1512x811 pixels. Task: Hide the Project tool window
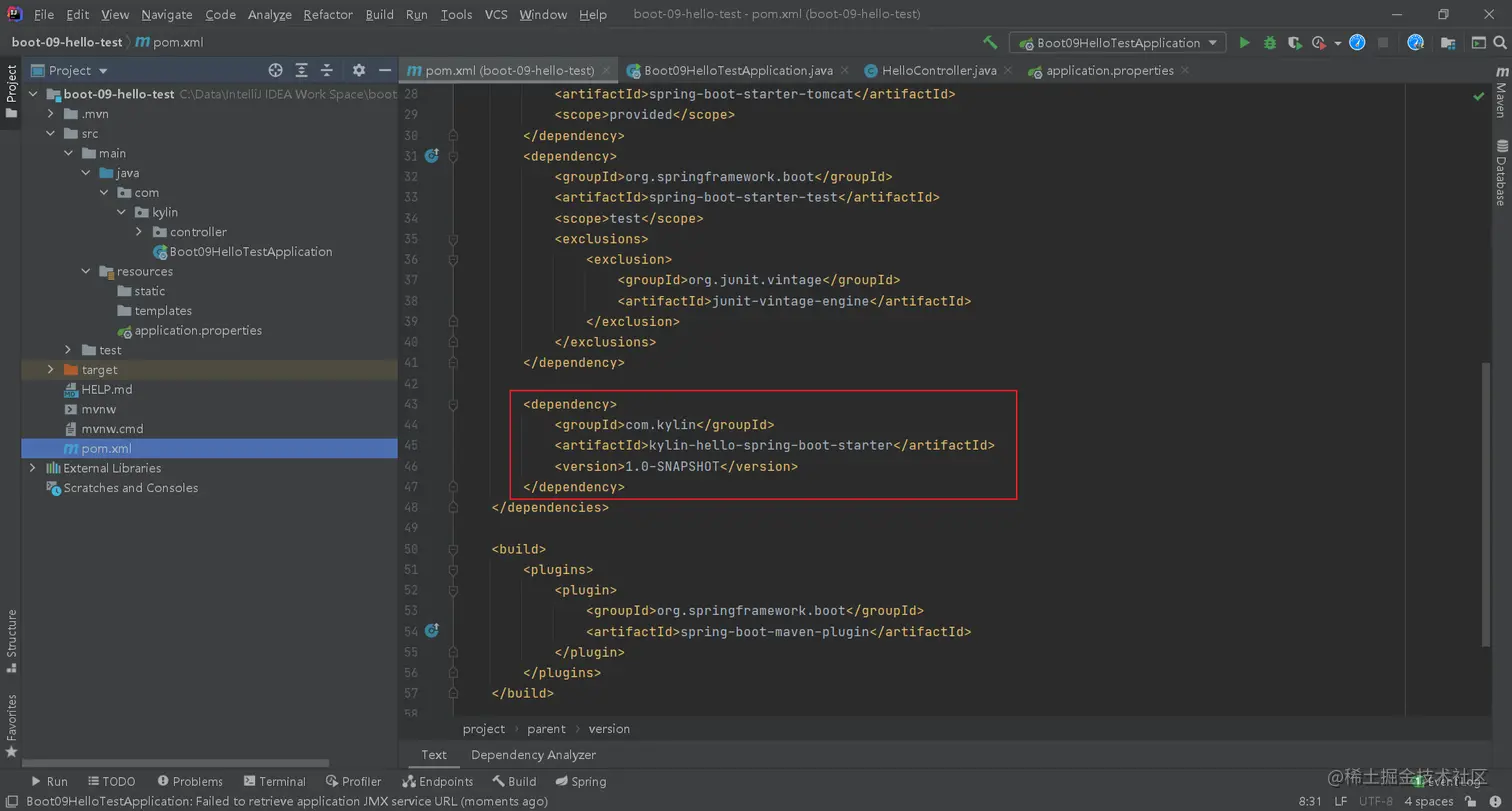coord(384,70)
